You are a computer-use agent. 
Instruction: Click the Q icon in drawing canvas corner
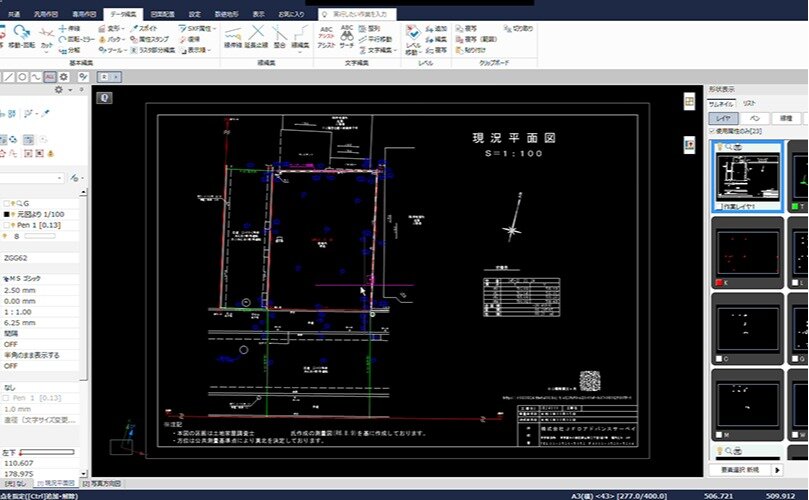(x=105, y=98)
